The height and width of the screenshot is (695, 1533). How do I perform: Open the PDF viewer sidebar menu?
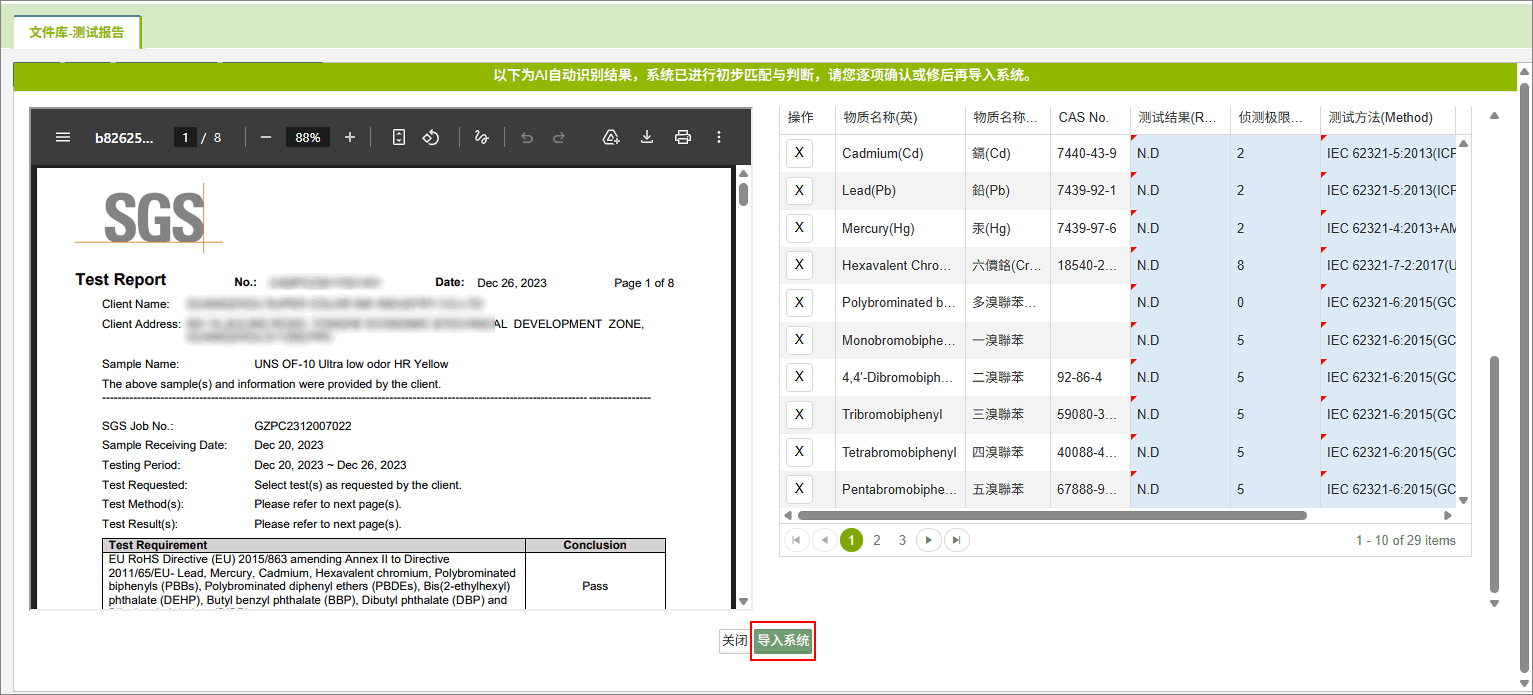63,137
